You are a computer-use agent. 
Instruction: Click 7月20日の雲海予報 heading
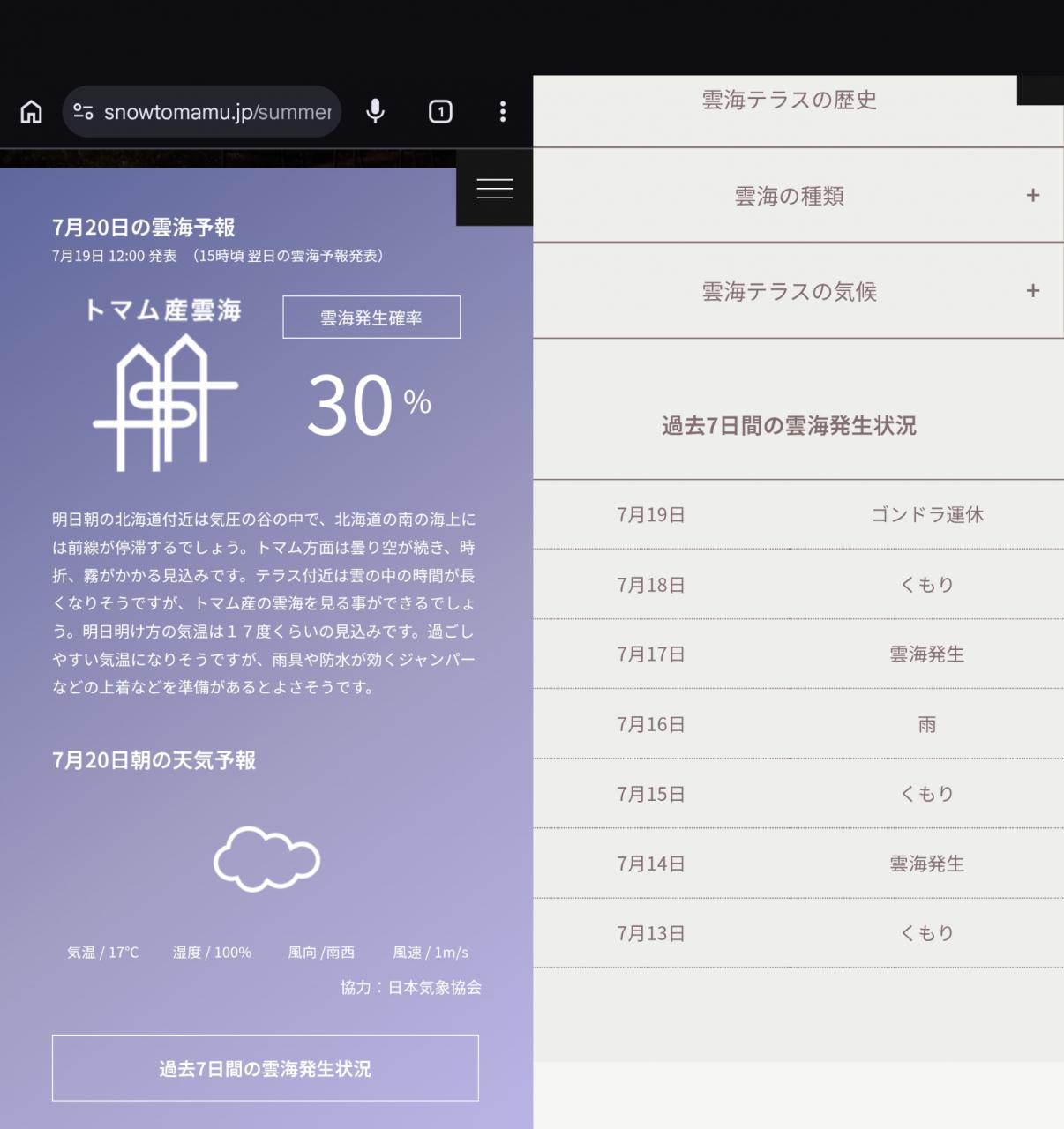tap(144, 228)
